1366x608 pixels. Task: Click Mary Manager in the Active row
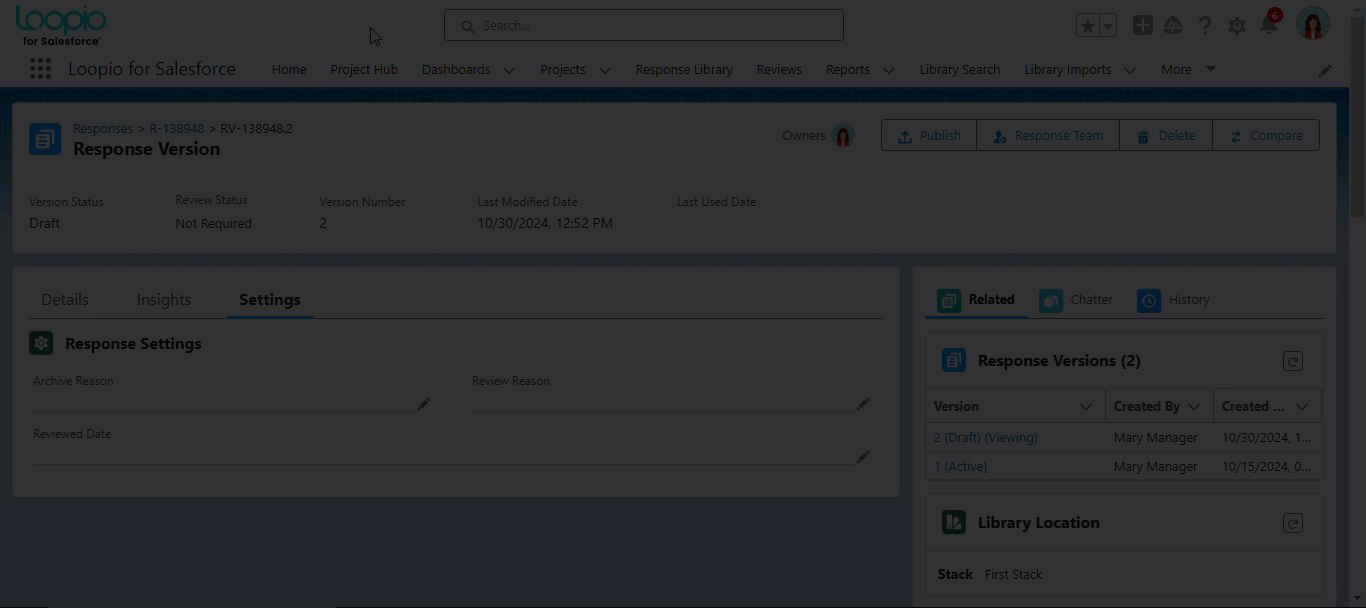click(1156, 467)
